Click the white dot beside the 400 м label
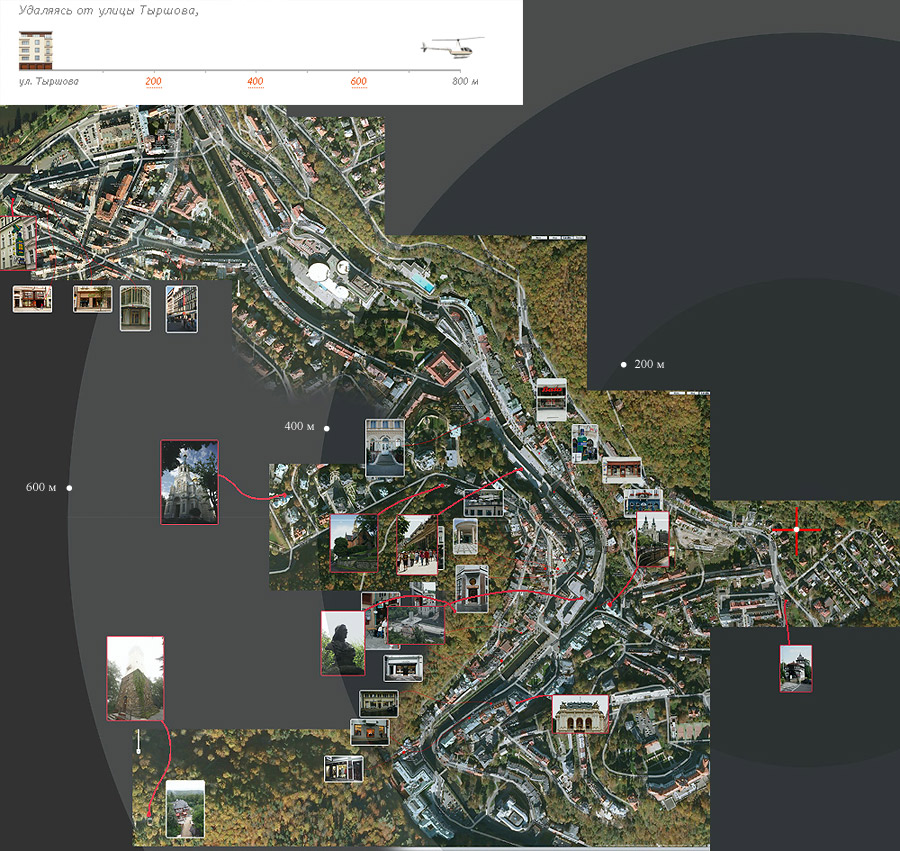Image resolution: width=900 pixels, height=851 pixels. click(328, 427)
